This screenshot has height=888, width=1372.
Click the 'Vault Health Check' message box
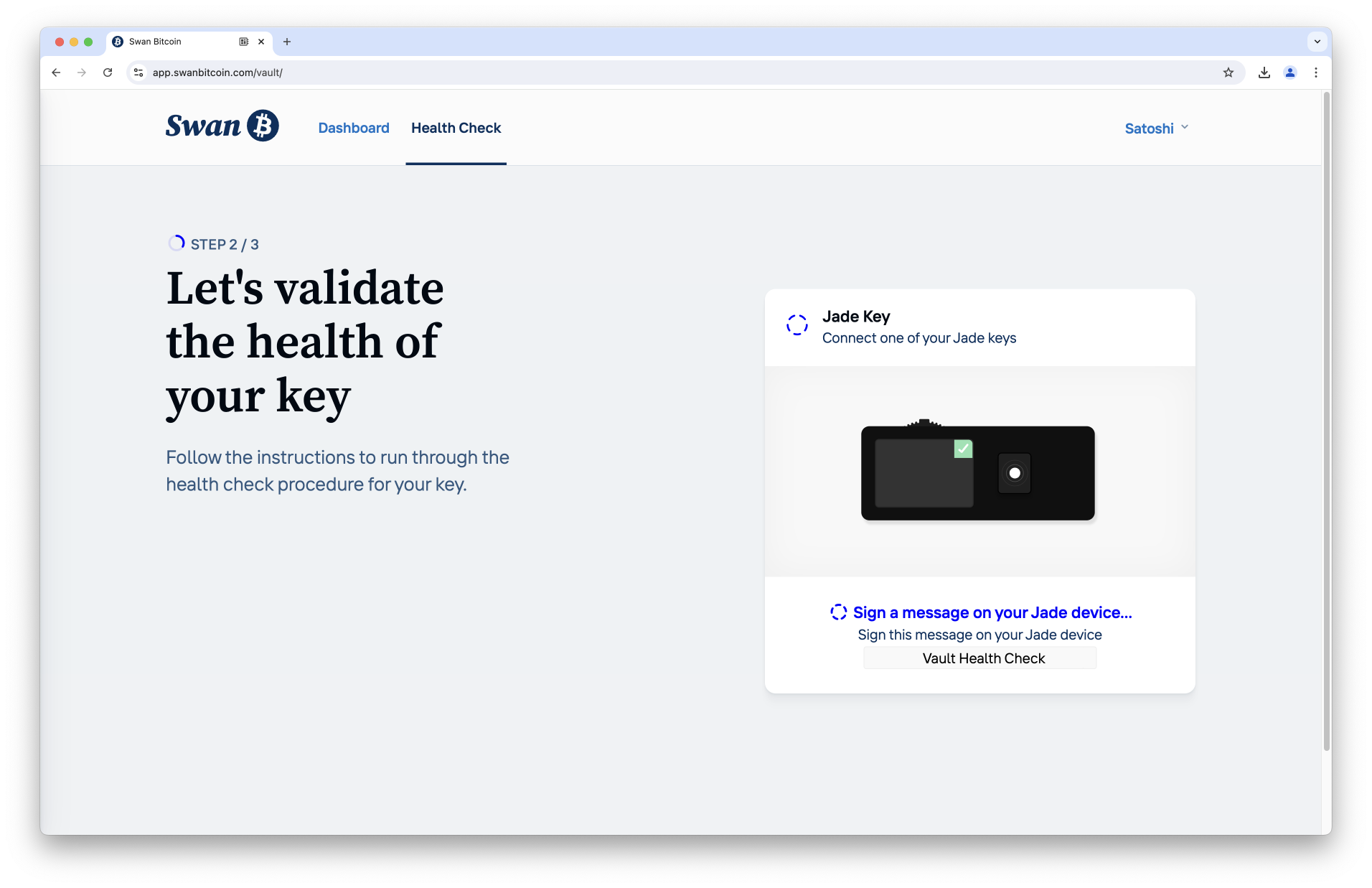pyautogui.click(x=980, y=658)
